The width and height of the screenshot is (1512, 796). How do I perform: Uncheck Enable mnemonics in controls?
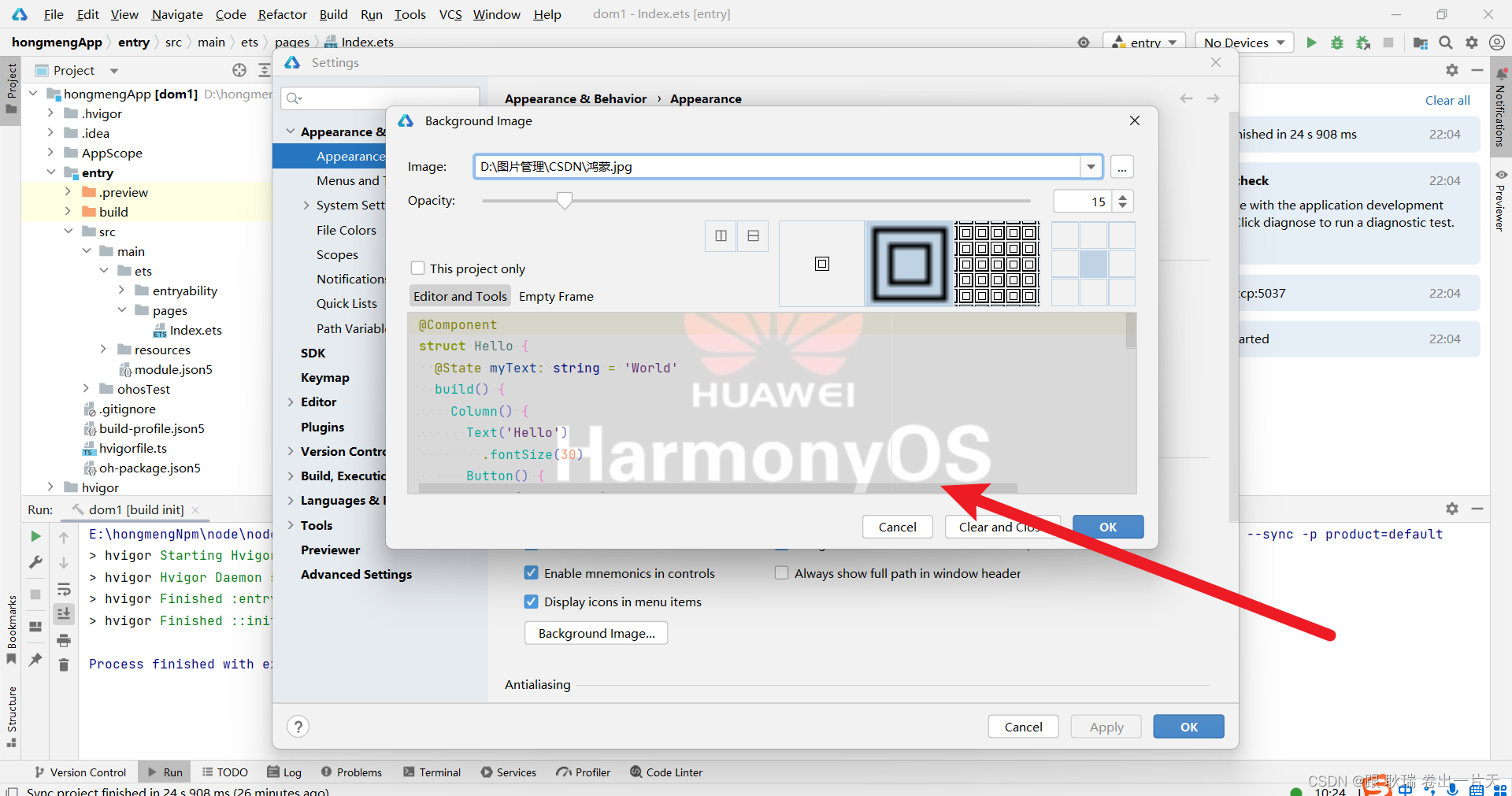click(532, 573)
